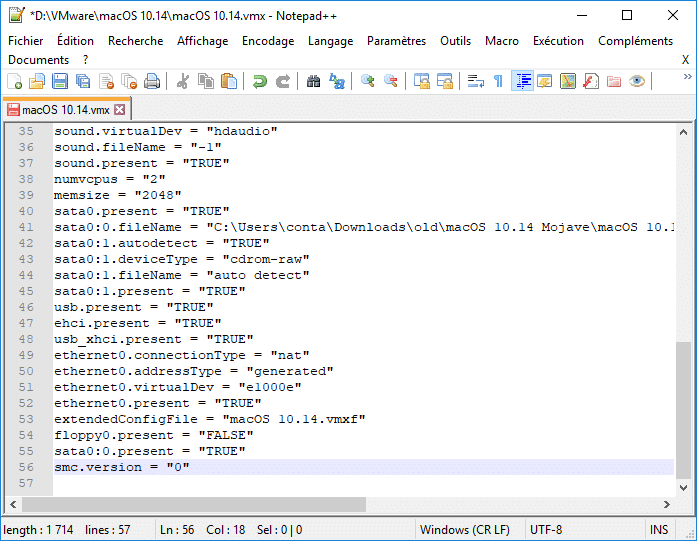Click the Open file folder icon

pyautogui.click(x=37, y=81)
